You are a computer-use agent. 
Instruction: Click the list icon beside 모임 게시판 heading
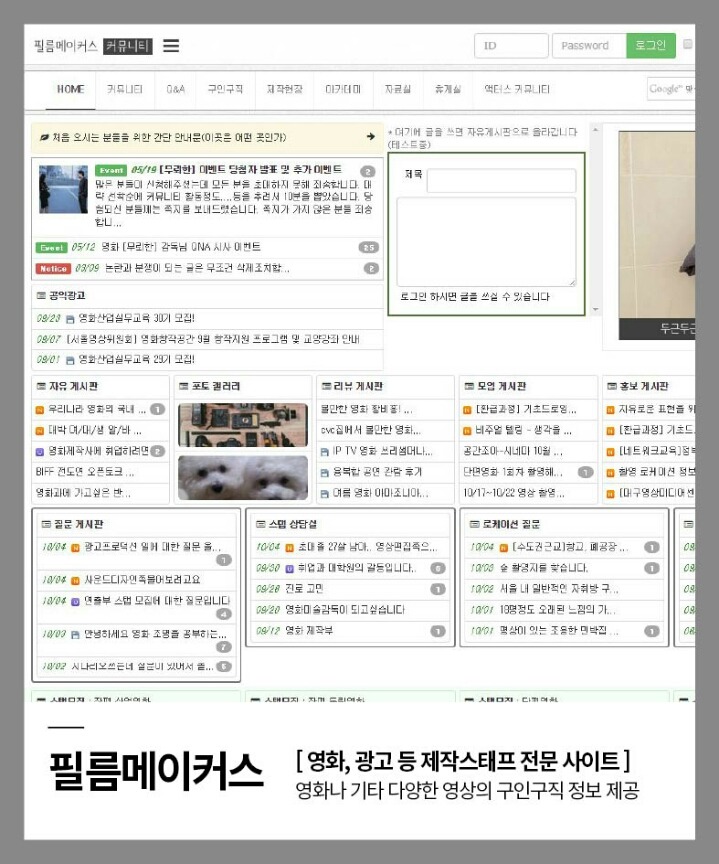[469, 386]
